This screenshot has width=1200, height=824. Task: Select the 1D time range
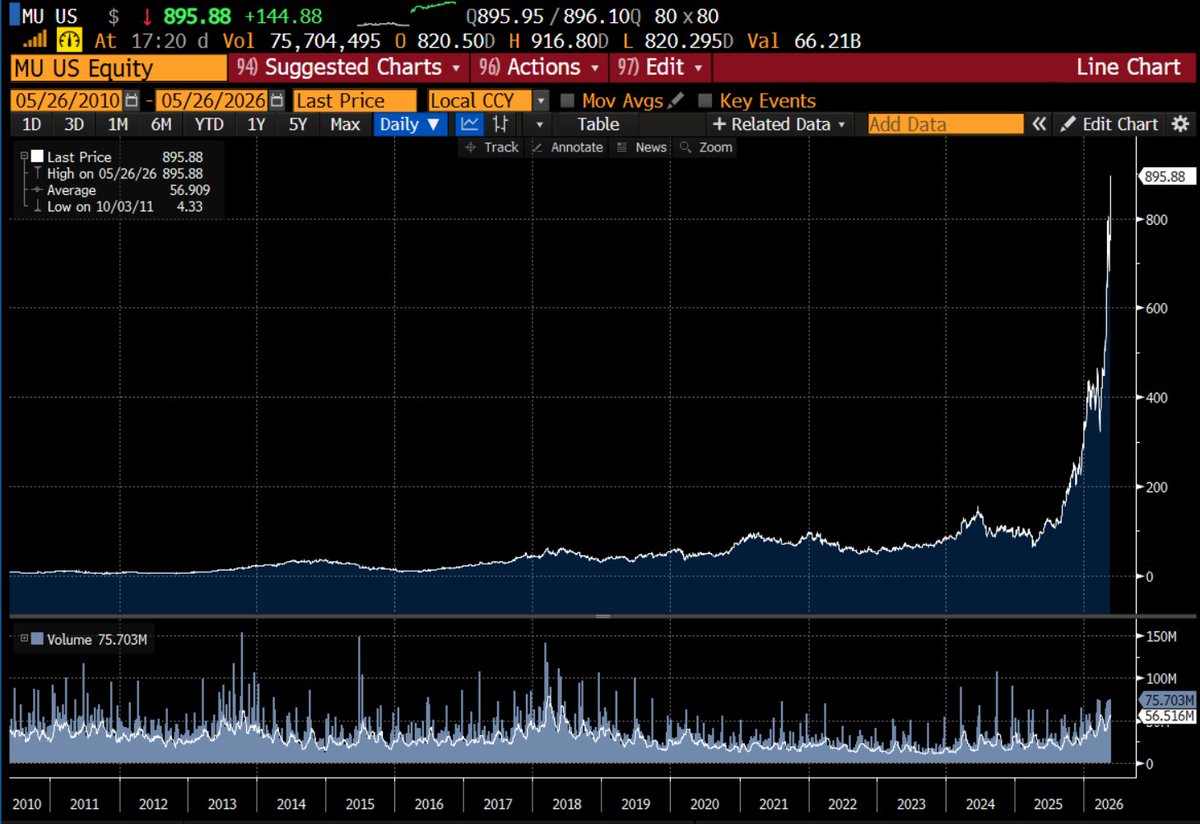(32, 124)
